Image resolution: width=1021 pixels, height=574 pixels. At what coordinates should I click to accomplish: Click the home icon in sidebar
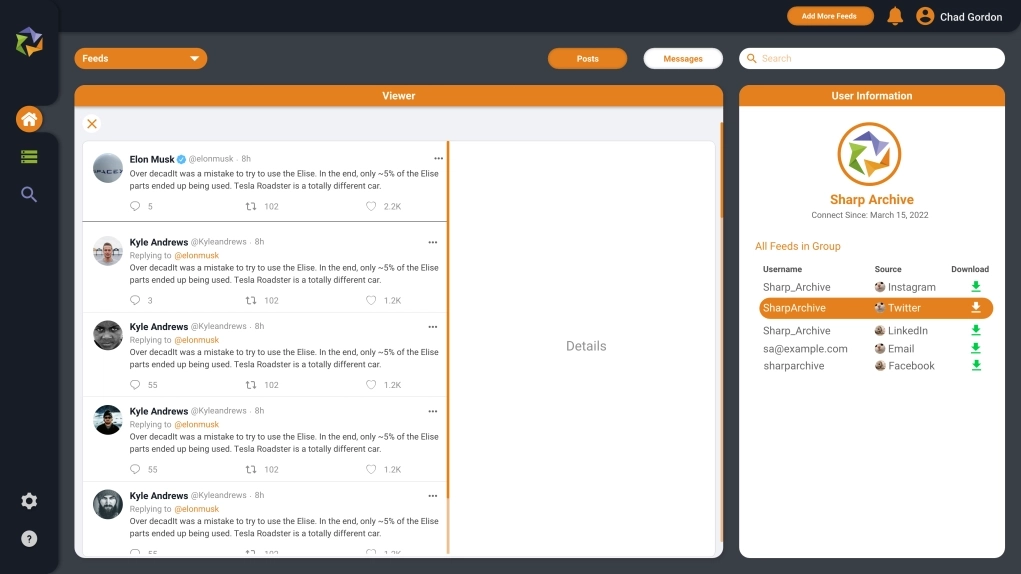tap(29, 120)
